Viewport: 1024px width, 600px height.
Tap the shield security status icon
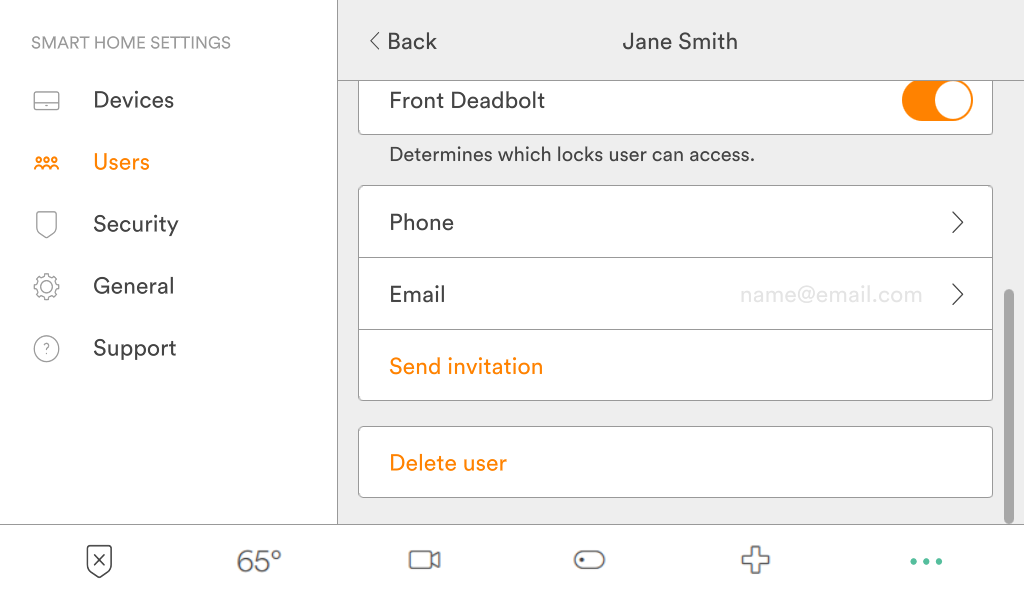pos(97,561)
